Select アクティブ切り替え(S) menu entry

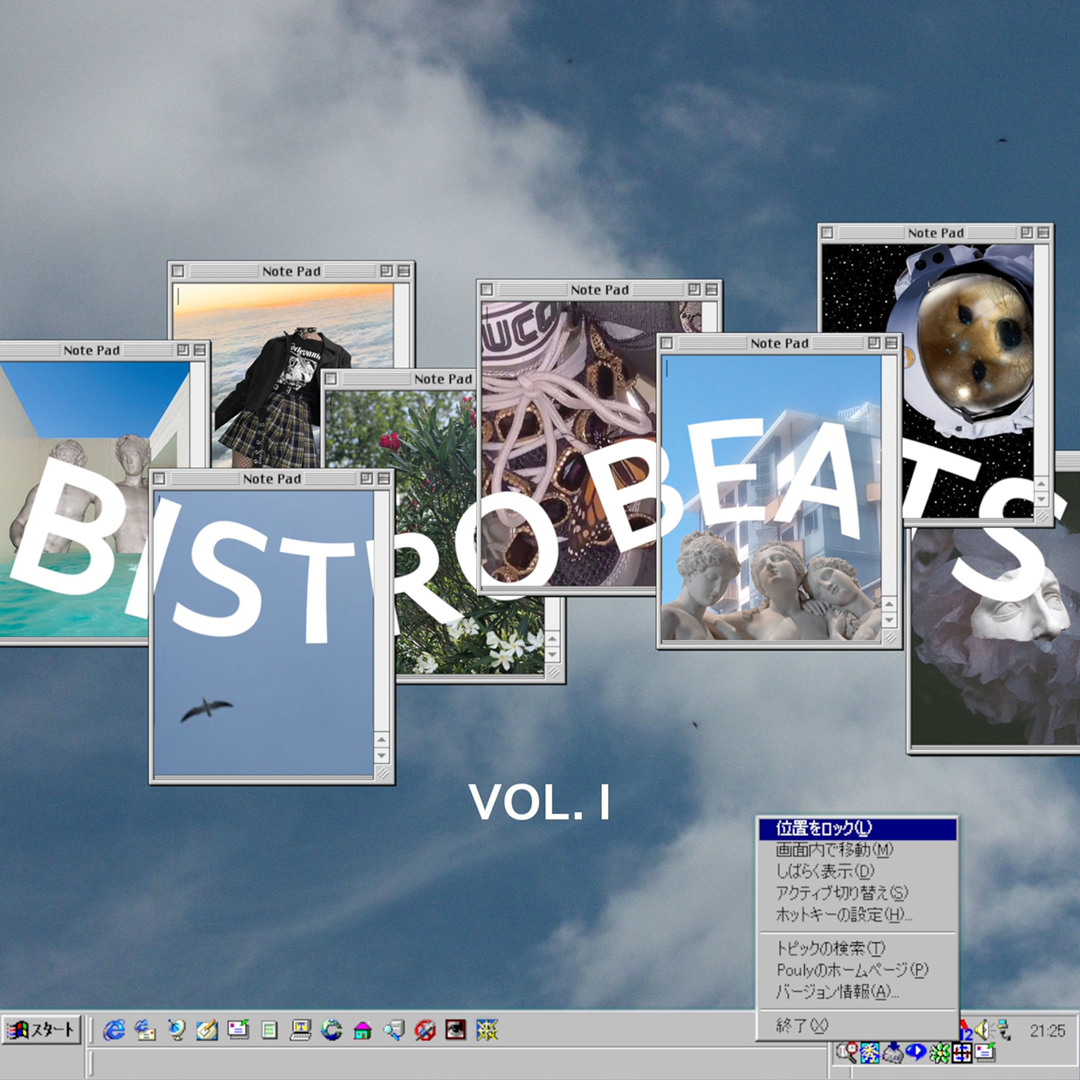[857, 893]
